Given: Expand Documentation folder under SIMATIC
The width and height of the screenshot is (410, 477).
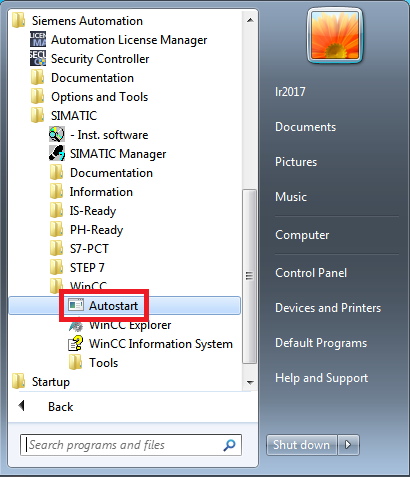Looking at the screenshot, I should (101, 173).
